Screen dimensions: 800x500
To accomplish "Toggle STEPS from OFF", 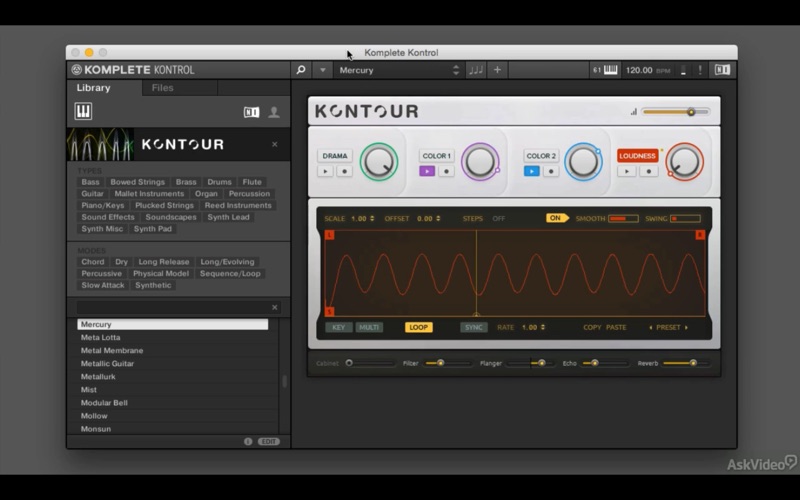I will (x=498, y=218).
